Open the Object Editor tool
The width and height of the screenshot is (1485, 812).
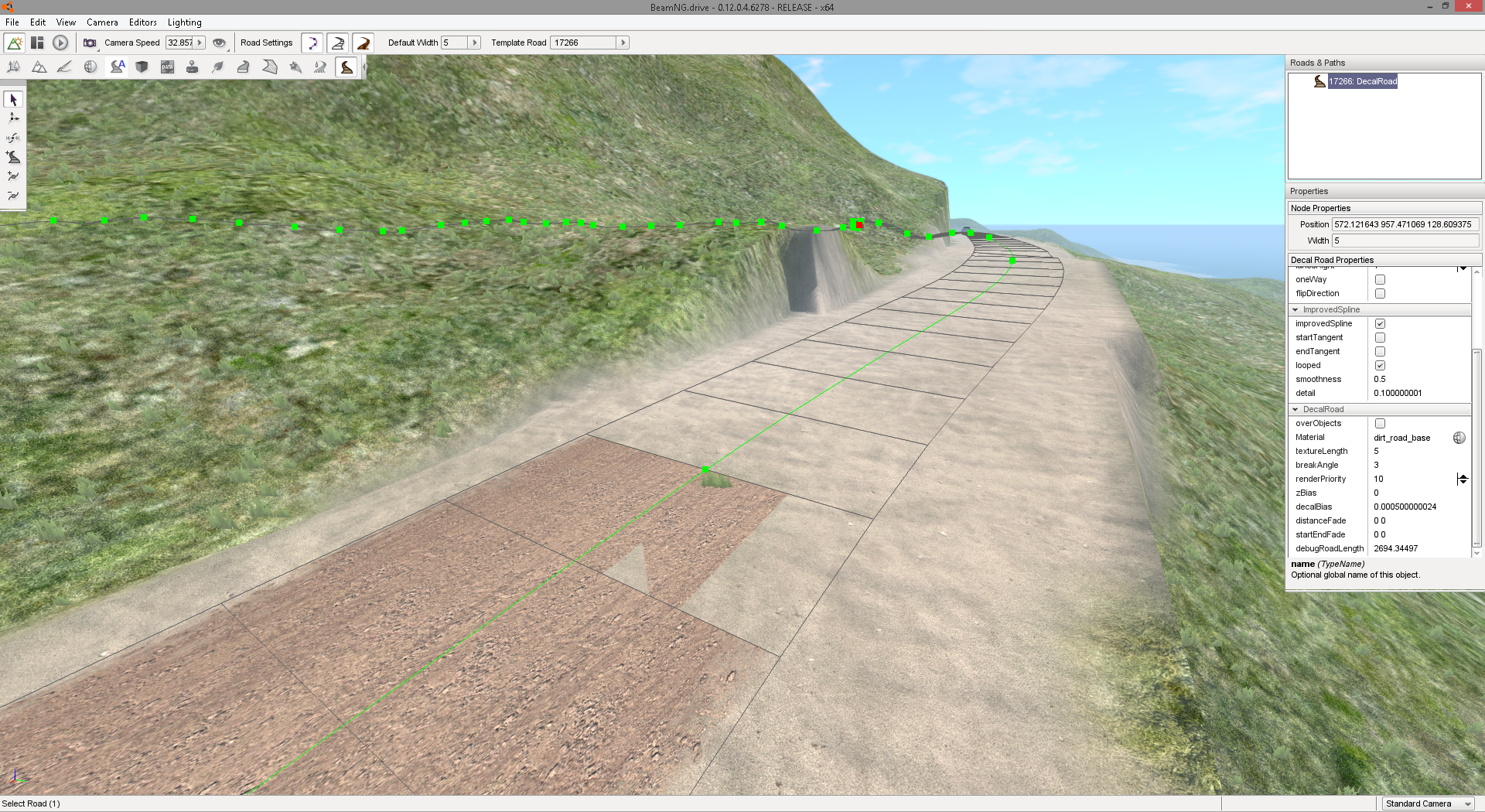[x=13, y=67]
